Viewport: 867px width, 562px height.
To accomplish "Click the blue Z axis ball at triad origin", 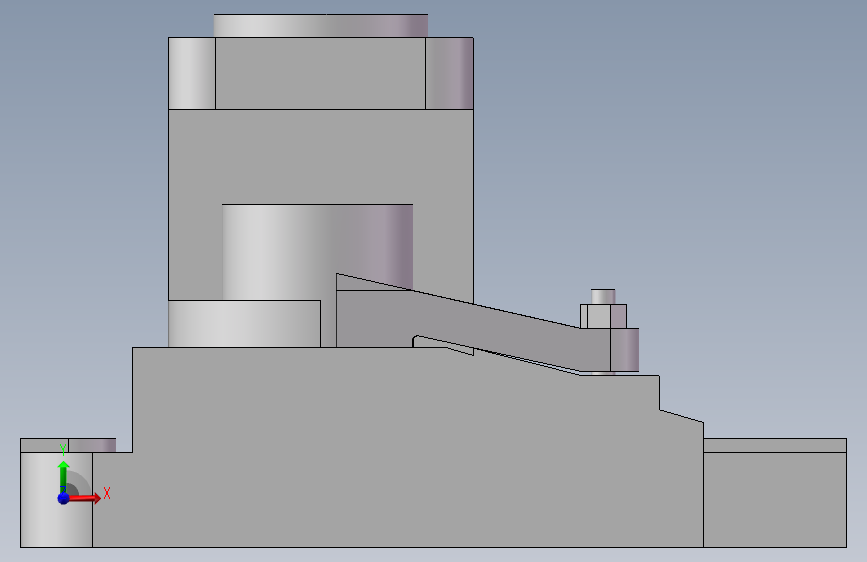I will 64,498.
